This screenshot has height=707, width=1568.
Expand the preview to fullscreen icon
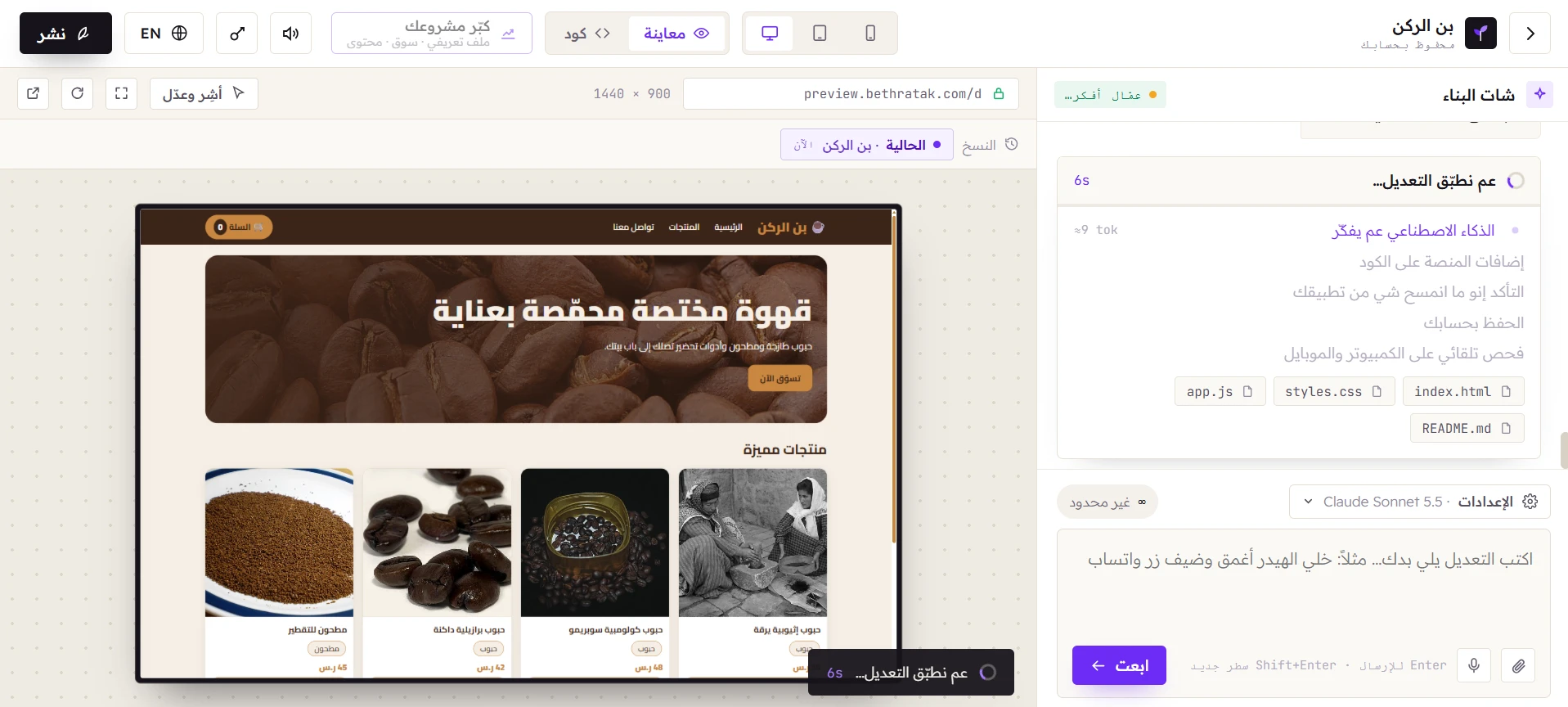[121, 93]
